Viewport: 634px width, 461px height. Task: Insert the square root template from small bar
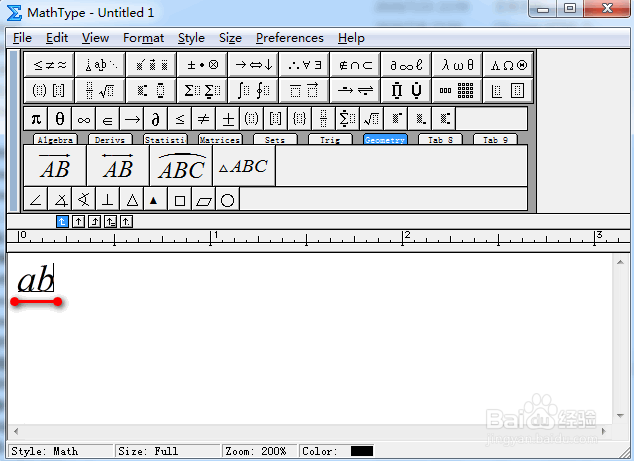click(x=371, y=119)
